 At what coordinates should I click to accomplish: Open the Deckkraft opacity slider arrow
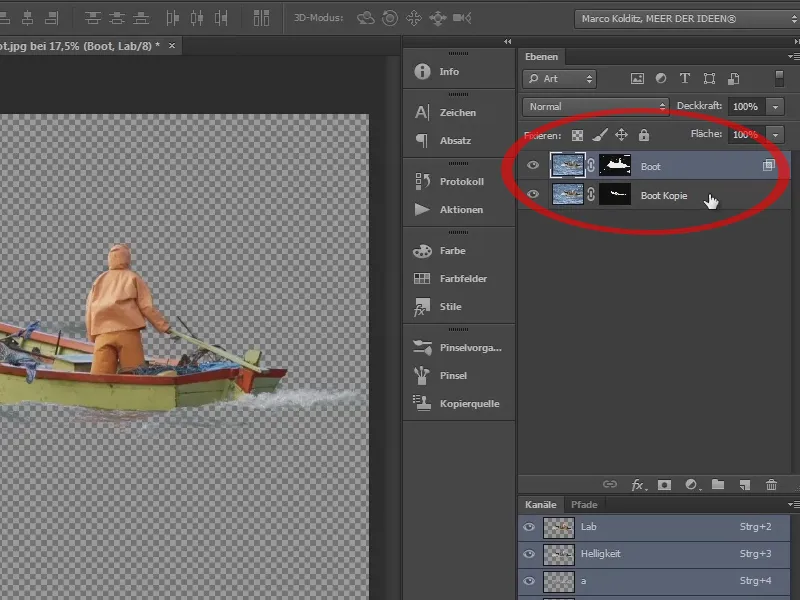[776, 107]
